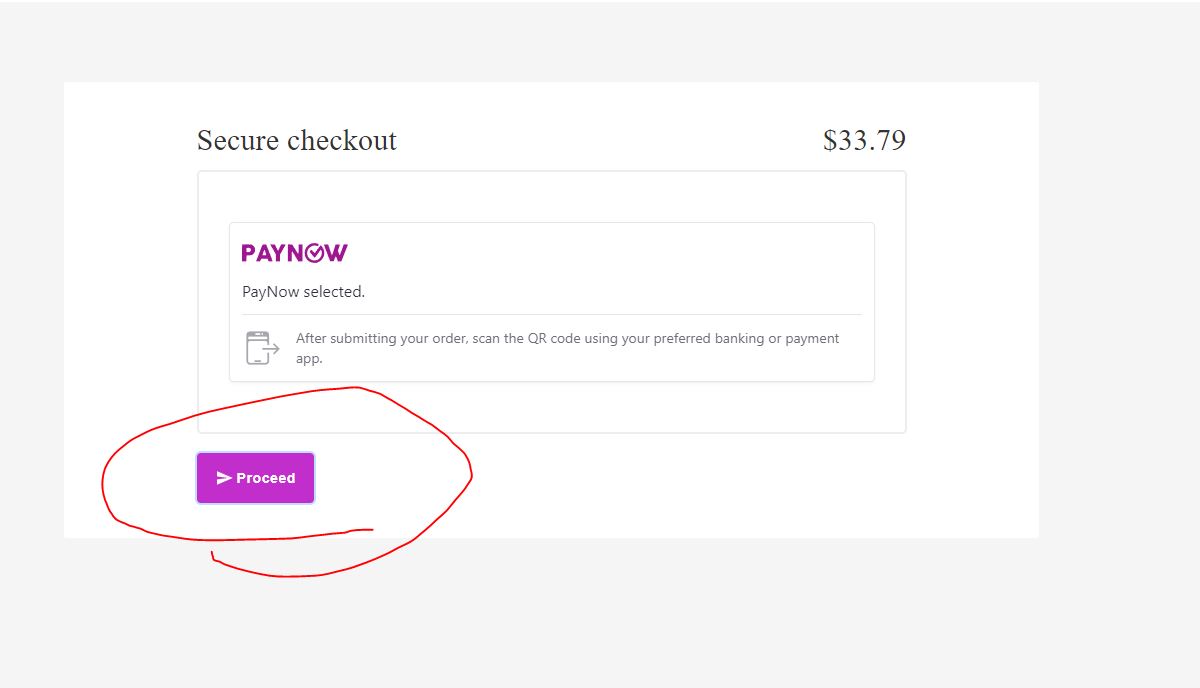Click the "Secure checkout" heading
Image resolution: width=1200 pixels, height=688 pixels.
coord(297,140)
